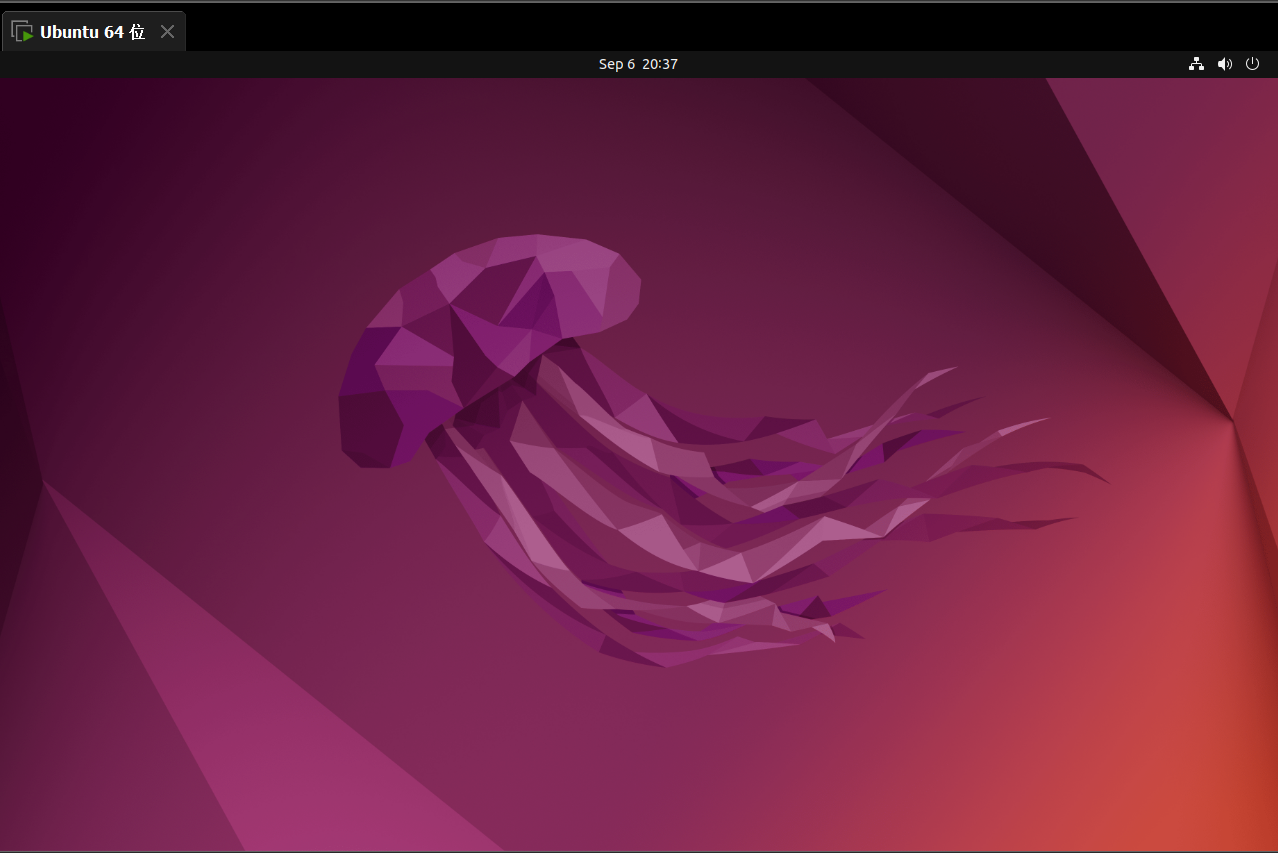Close the Ubuntu 64 位 tab
The width and height of the screenshot is (1278, 853).
[x=167, y=32]
